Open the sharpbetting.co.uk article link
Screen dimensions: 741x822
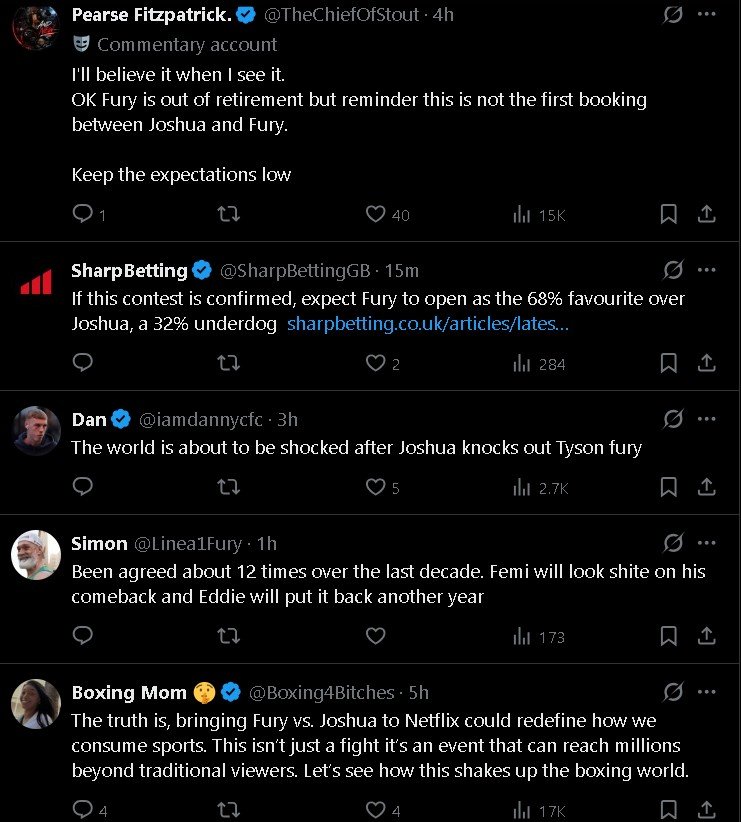tap(428, 324)
